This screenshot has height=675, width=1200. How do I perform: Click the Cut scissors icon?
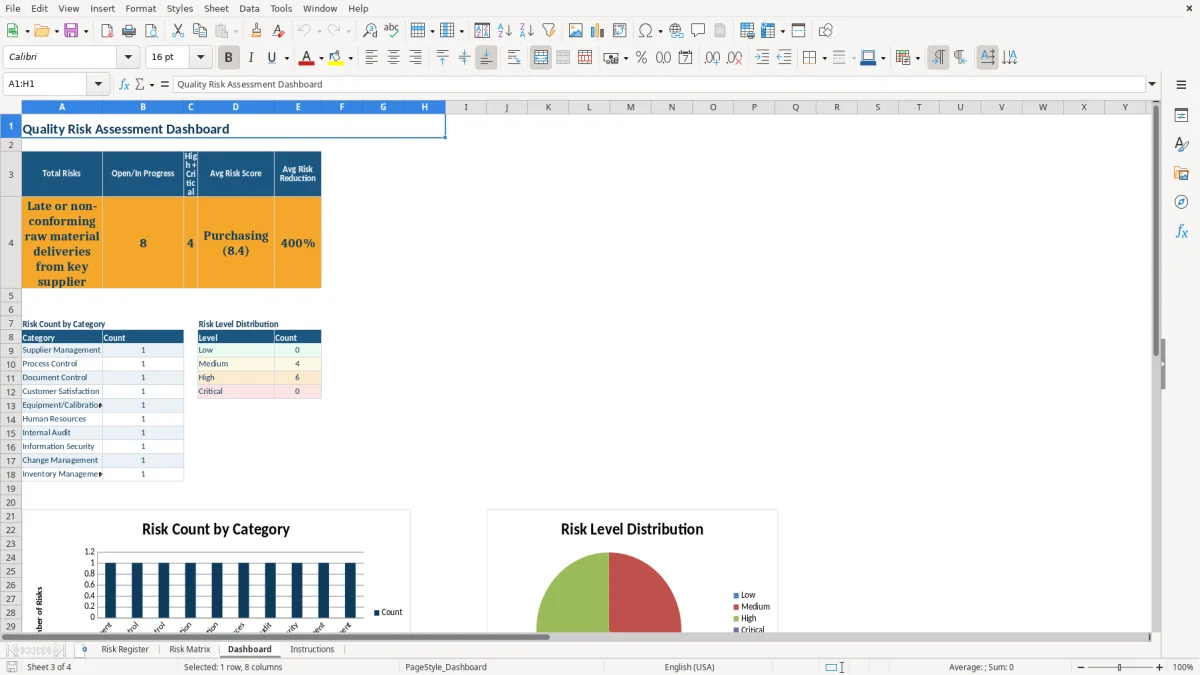(x=178, y=30)
